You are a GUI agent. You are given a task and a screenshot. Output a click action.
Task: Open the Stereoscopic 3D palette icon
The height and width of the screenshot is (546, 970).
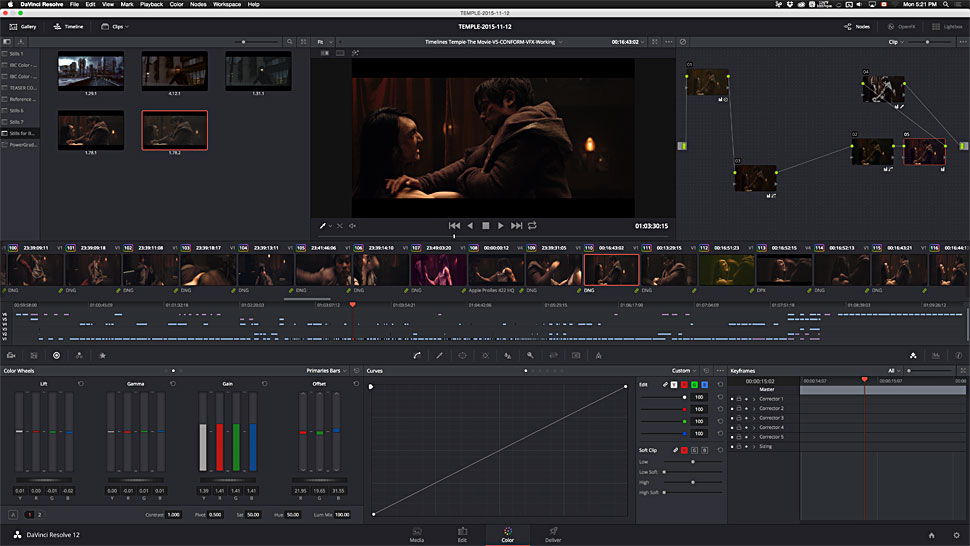[x=576, y=356]
